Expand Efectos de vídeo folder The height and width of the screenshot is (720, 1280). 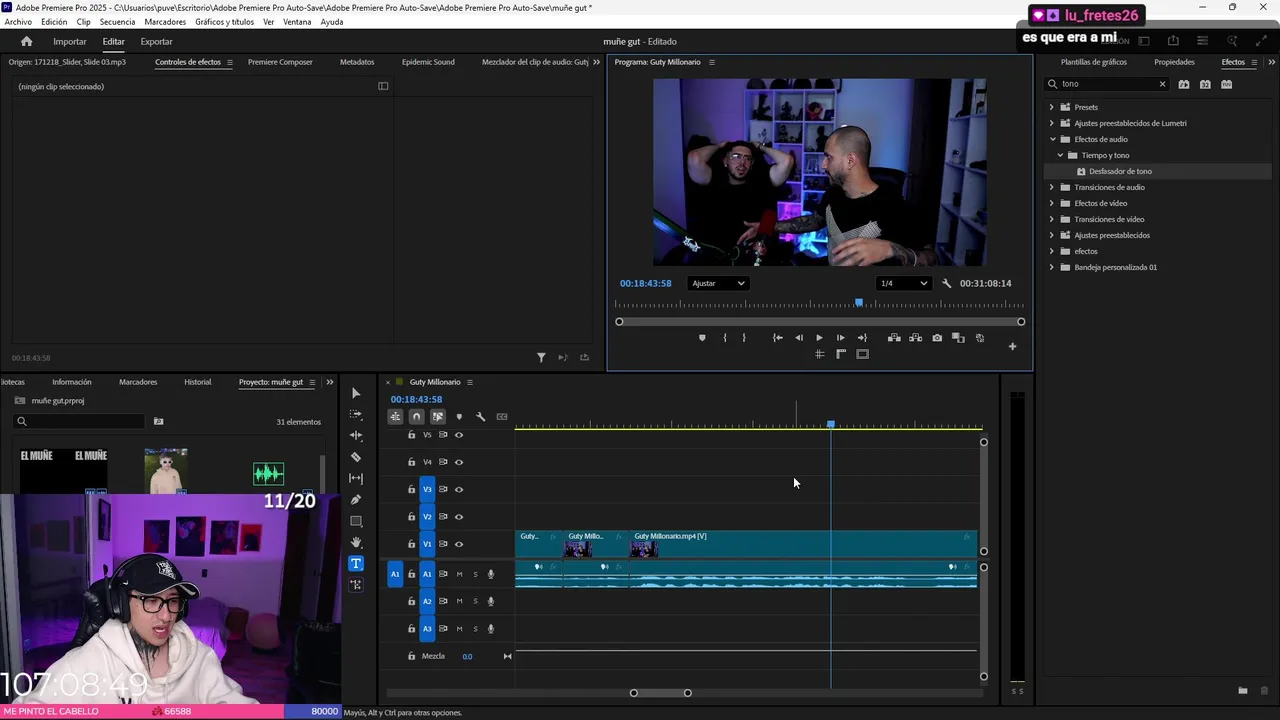(1052, 203)
